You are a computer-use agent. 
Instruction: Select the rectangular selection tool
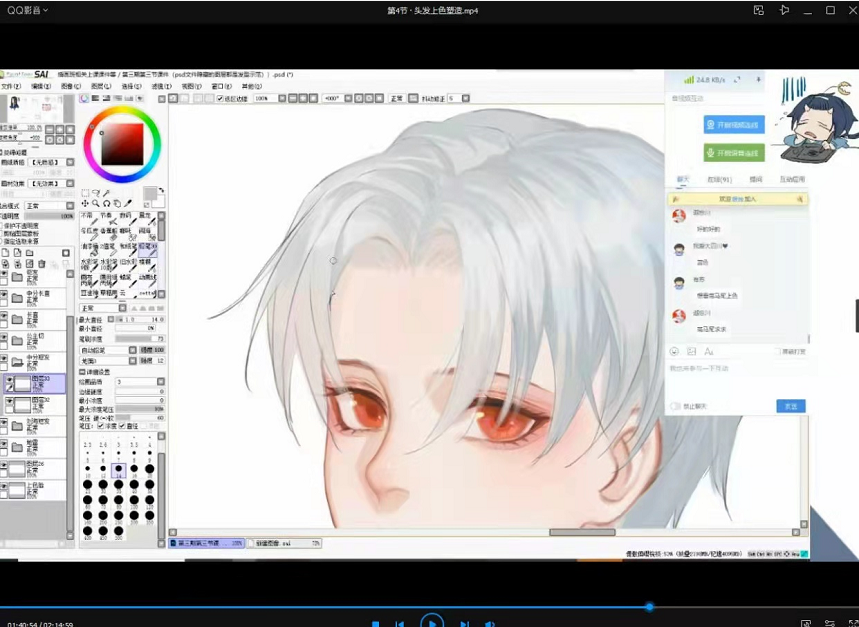click(x=85, y=193)
